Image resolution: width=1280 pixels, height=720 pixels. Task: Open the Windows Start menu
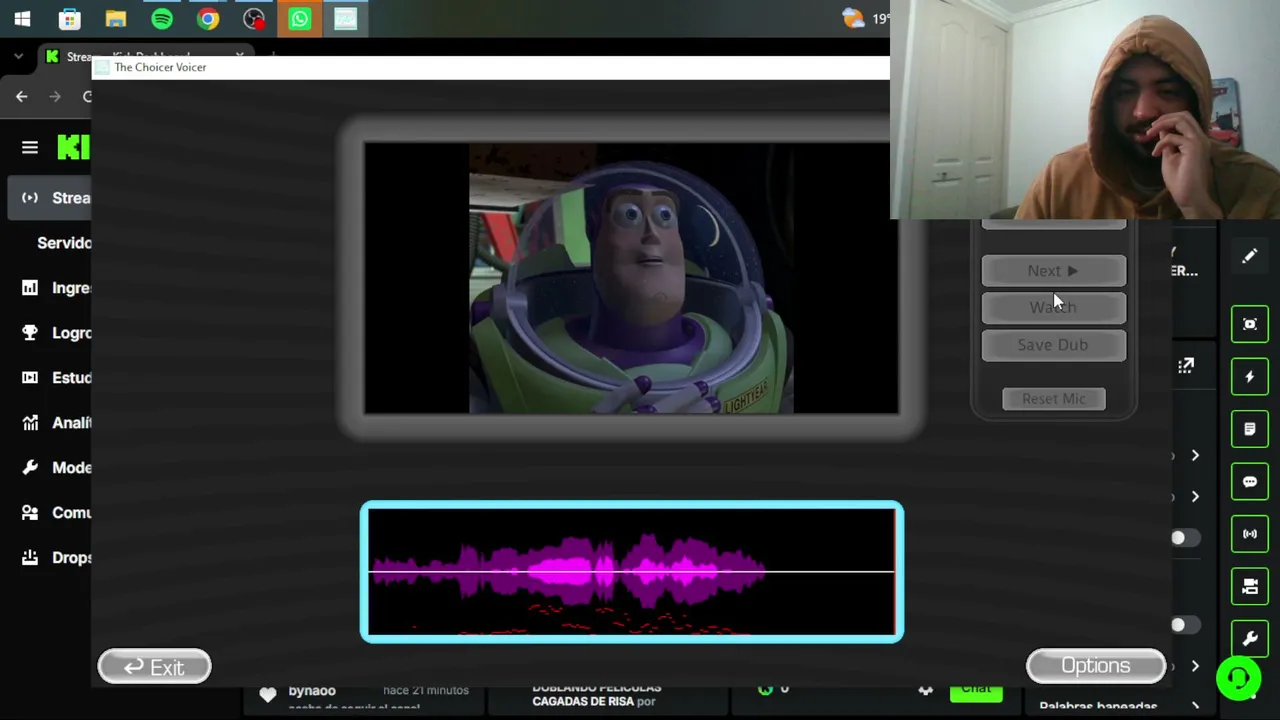point(22,18)
